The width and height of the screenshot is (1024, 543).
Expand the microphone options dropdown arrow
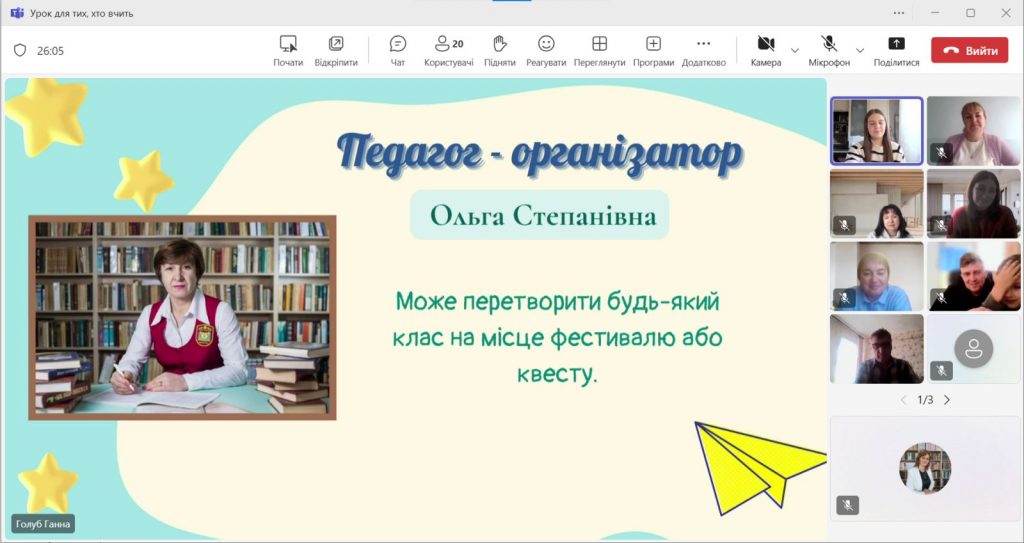[x=860, y=50]
